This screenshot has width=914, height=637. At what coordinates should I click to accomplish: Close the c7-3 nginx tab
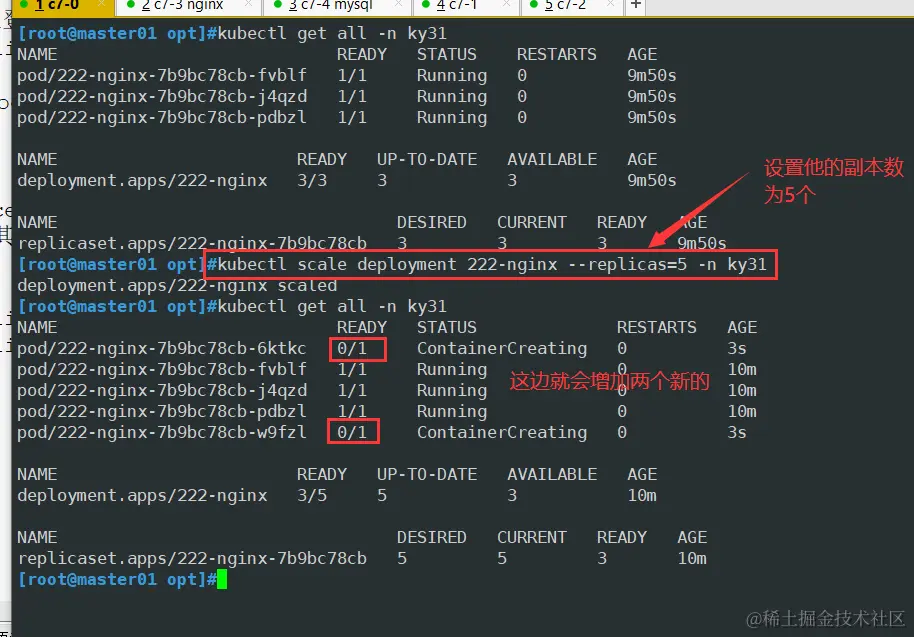click(248, 5)
